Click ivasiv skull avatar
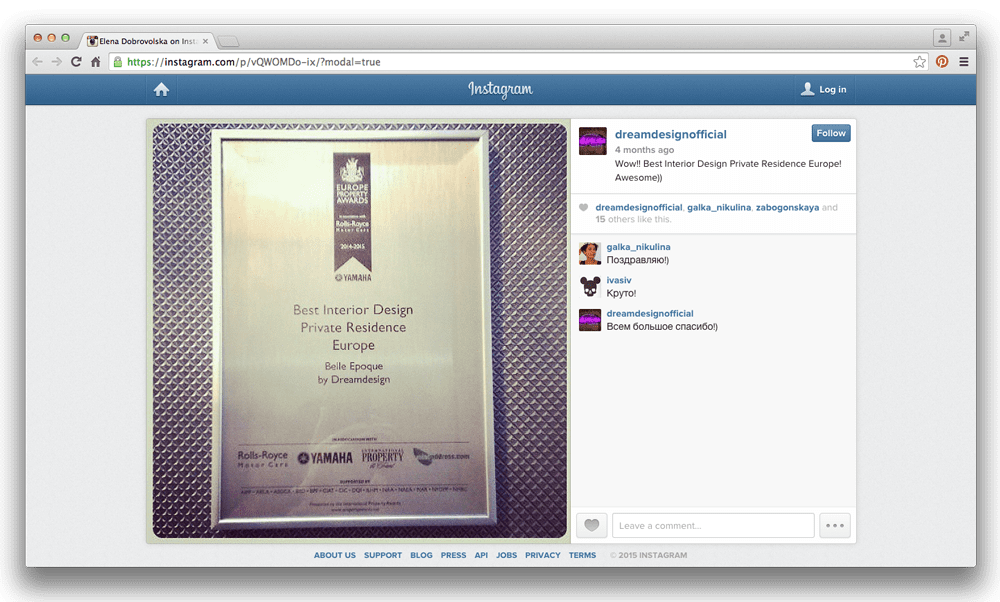The image size is (1000, 602). pos(590,286)
